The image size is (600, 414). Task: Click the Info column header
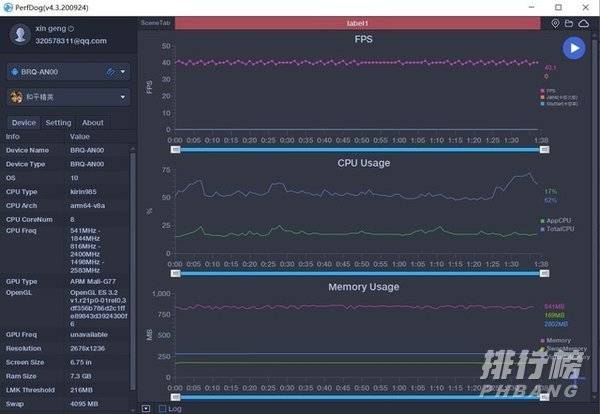(13, 137)
